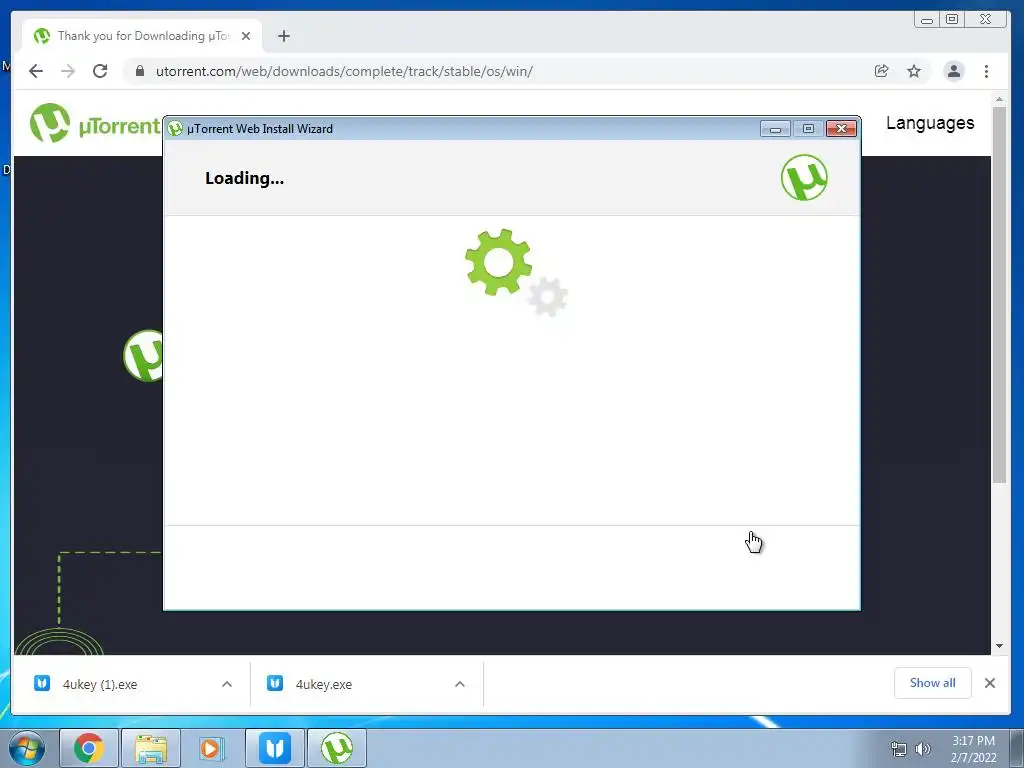Image resolution: width=1024 pixels, height=768 pixels.
Task: Click the taskbar clock 3:17 PM
Action: [x=973, y=749]
